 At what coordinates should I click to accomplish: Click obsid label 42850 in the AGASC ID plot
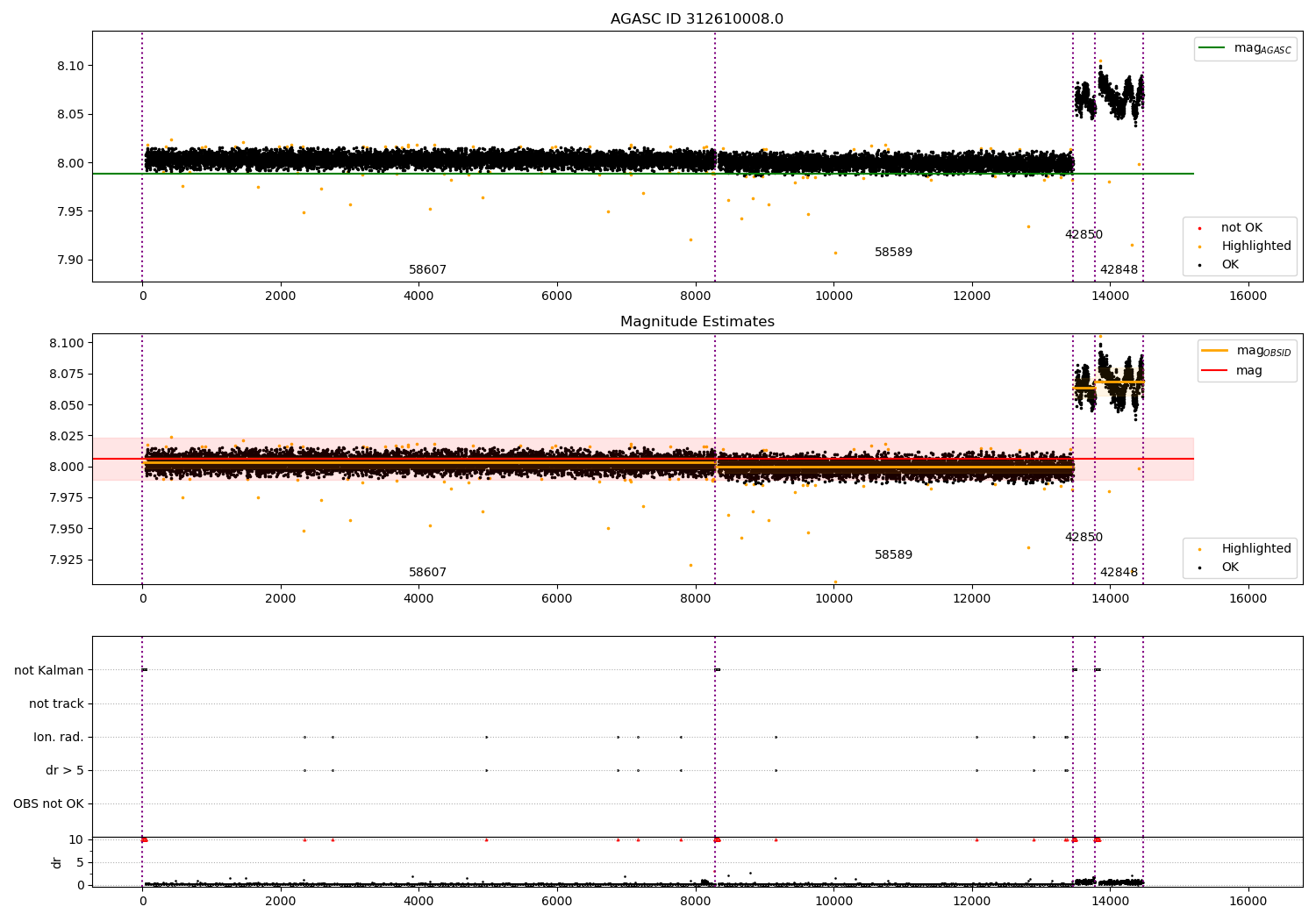point(1084,235)
